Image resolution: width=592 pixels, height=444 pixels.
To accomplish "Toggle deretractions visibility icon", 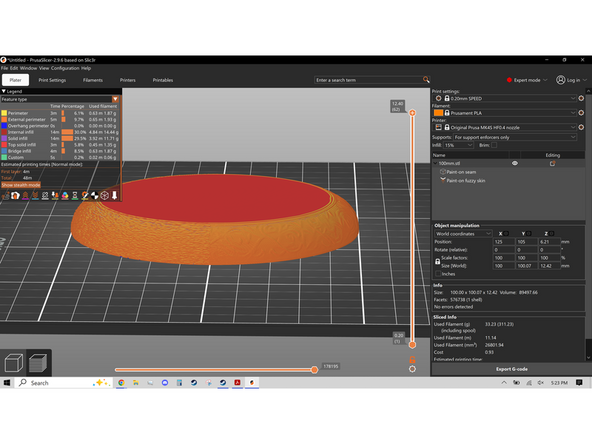I will coord(35,195).
